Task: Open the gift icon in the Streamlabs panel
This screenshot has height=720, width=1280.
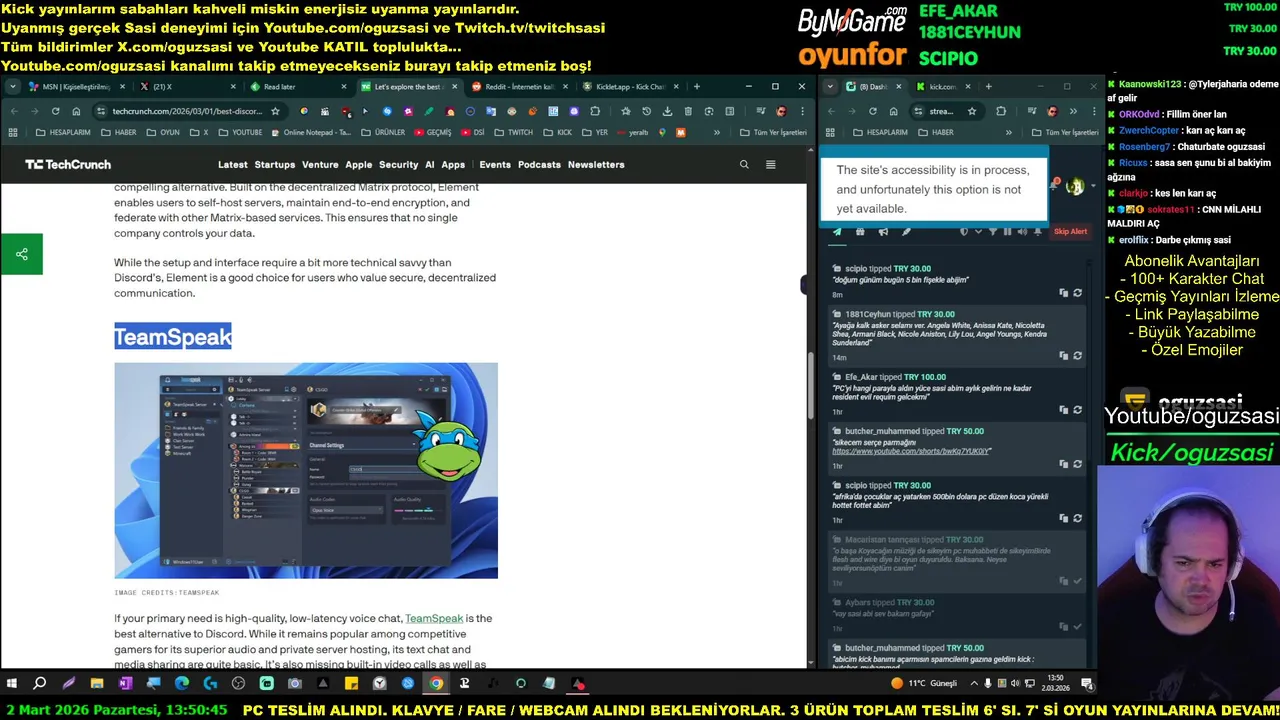Action: pyautogui.click(x=860, y=232)
